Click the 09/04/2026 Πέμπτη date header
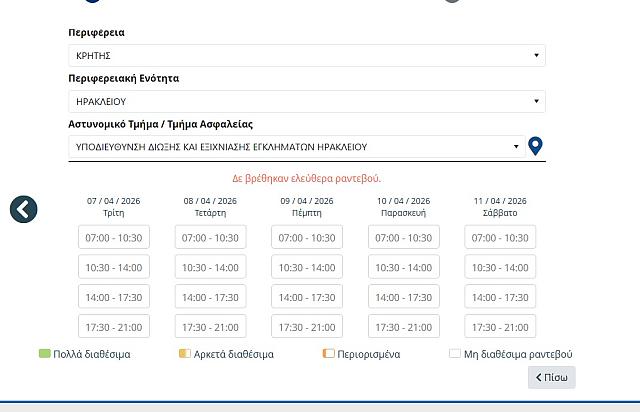Image resolution: width=640 pixels, height=412 pixels. point(307,207)
